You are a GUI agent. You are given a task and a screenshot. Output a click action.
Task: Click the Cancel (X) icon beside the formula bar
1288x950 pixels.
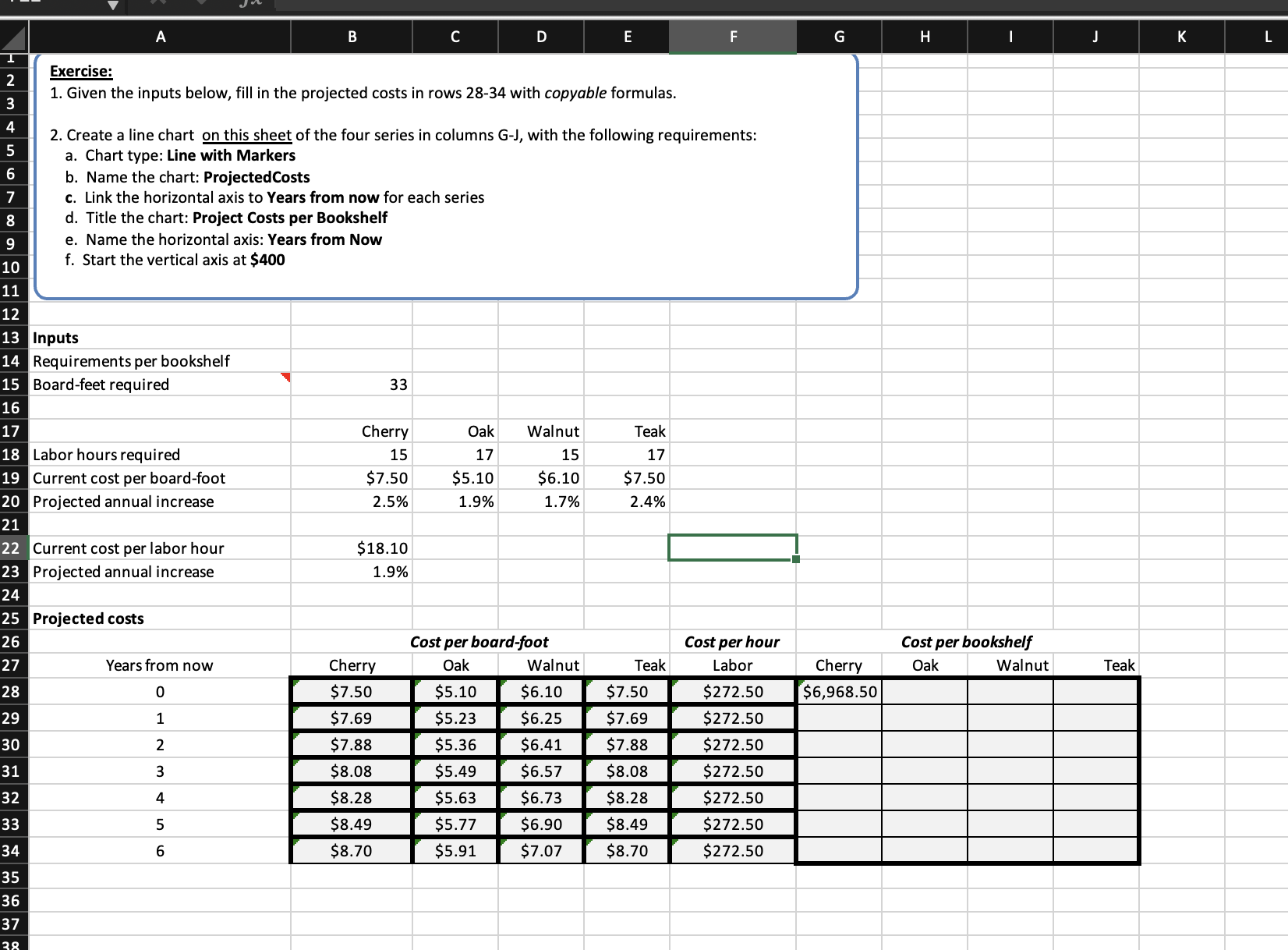coord(157,4)
